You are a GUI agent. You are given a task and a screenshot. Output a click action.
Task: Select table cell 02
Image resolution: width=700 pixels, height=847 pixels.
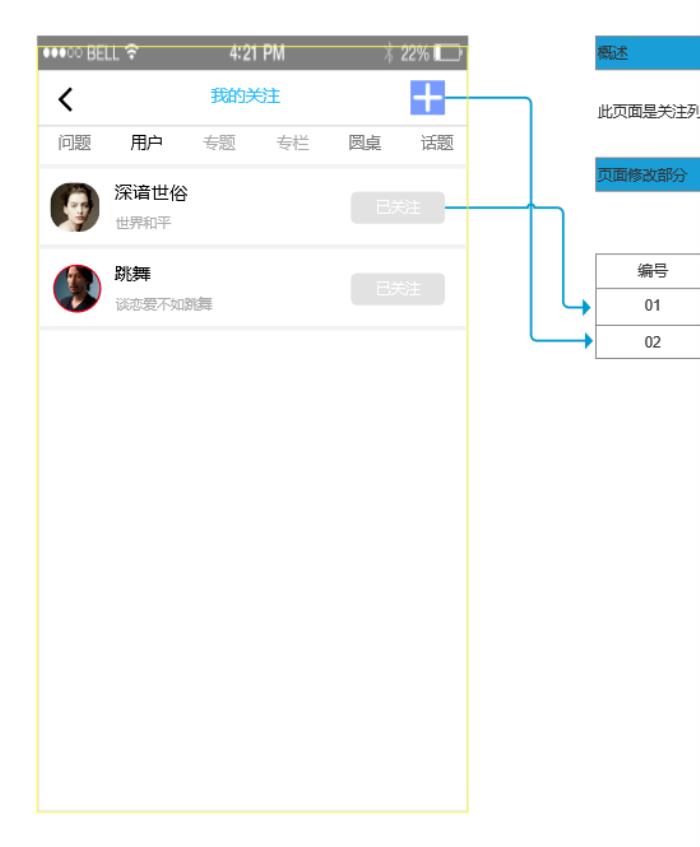pos(651,341)
